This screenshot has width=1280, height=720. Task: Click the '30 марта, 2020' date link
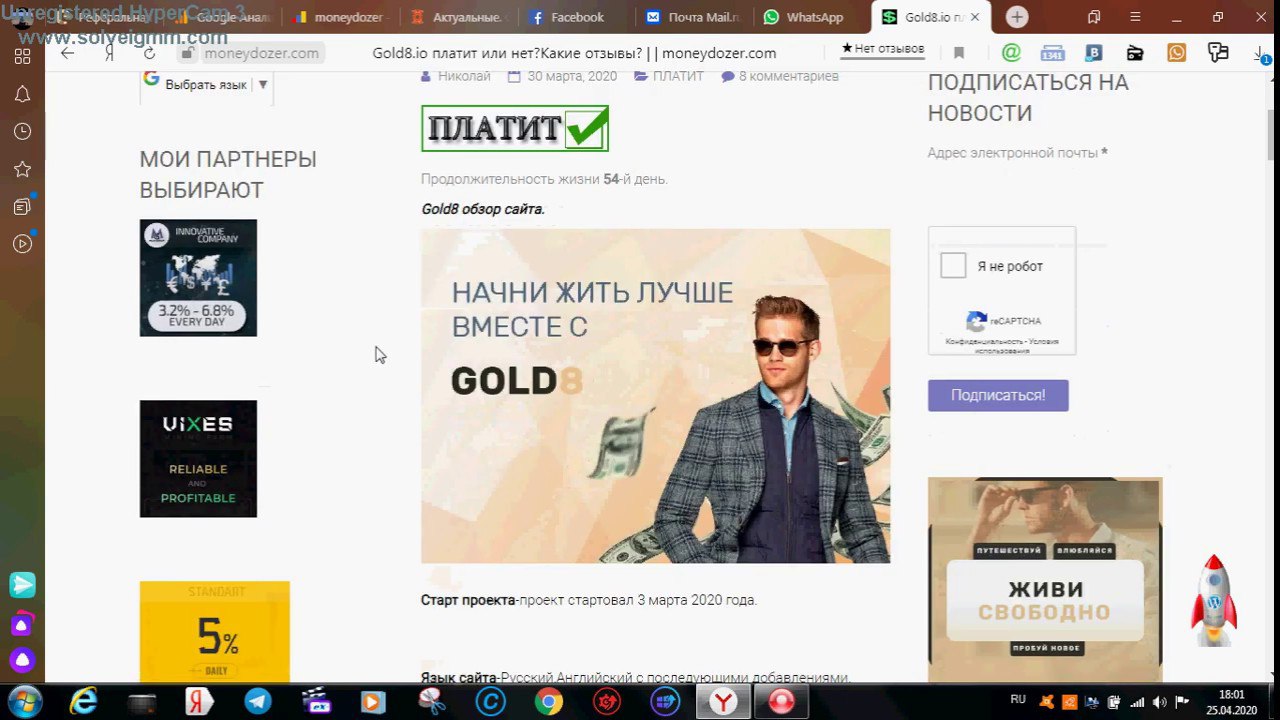click(x=572, y=76)
